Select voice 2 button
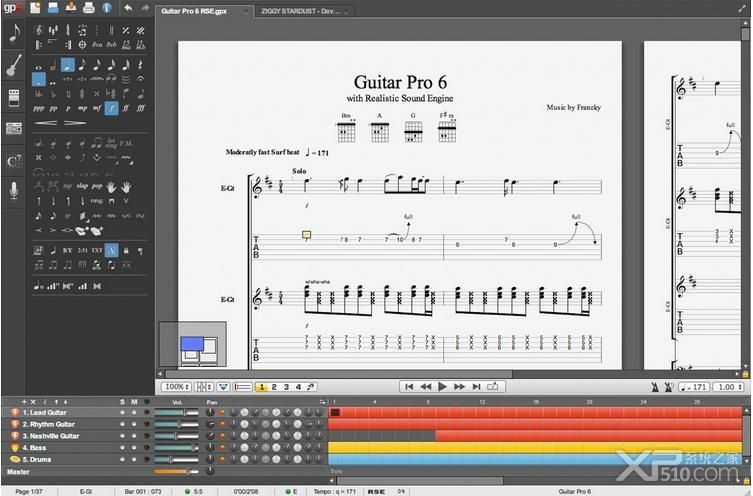 pyautogui.click(x=274, y=387)
